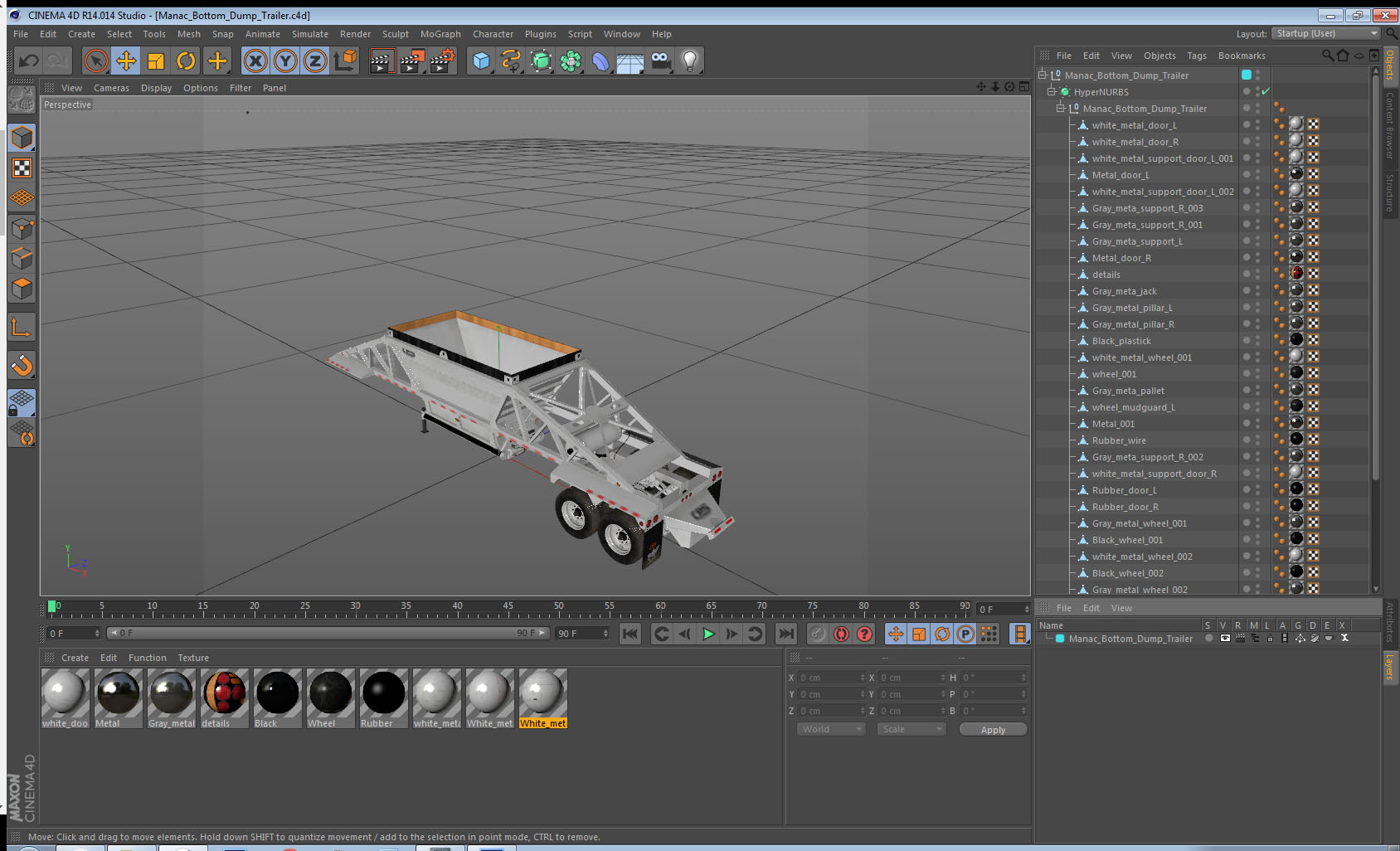Select the white_doo material swatch

point(65,698)
